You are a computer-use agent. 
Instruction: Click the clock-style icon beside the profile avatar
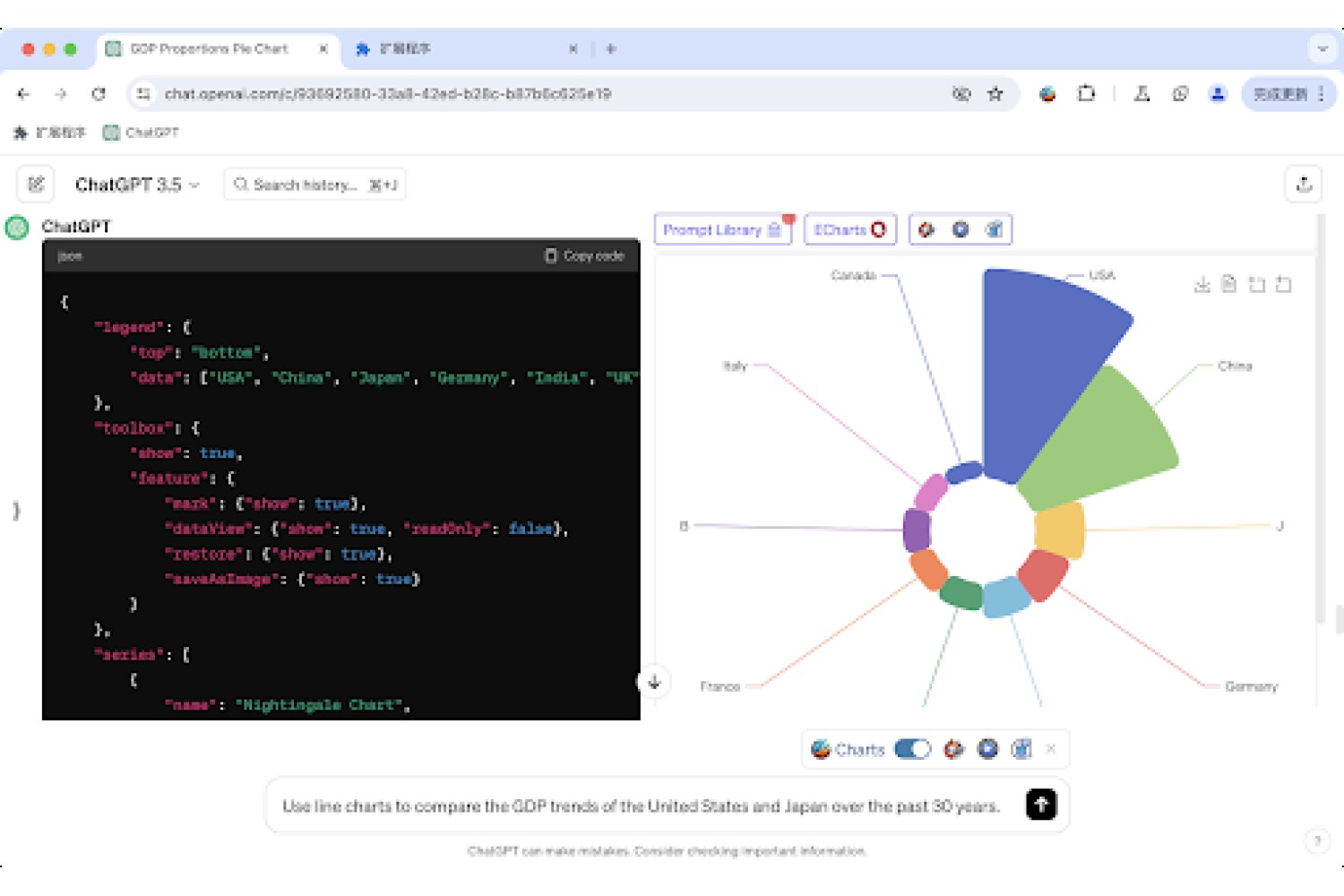click(1180, 93)
